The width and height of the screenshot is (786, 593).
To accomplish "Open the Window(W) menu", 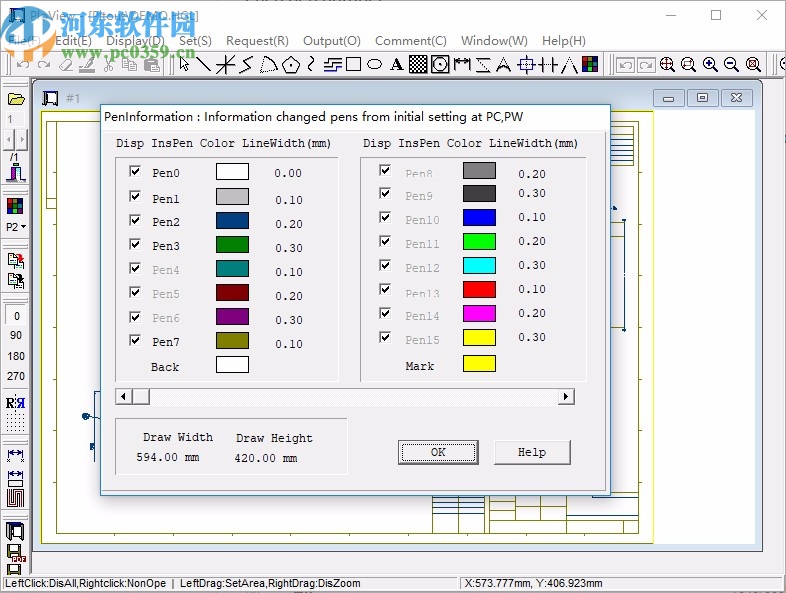I will [x=494, y=41].
